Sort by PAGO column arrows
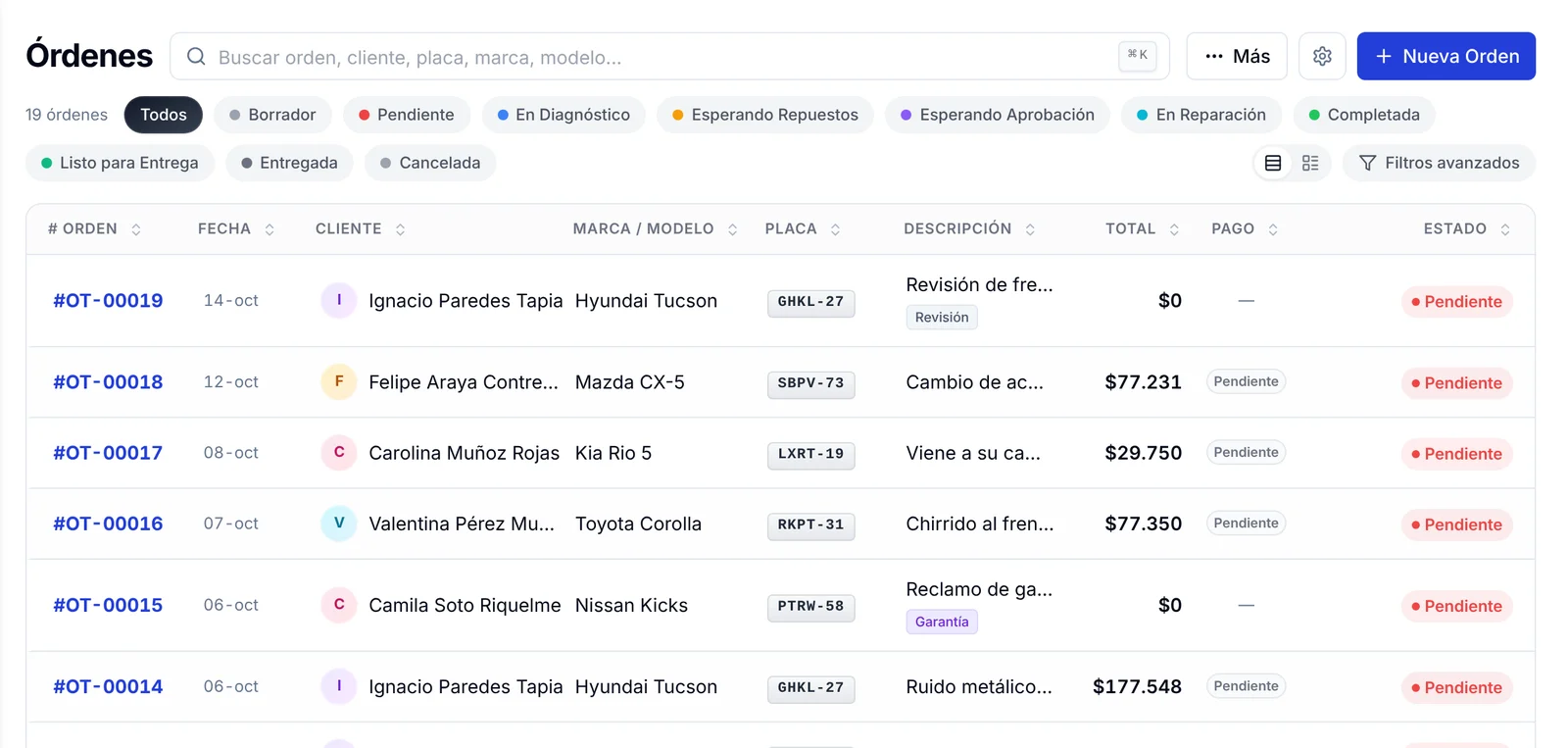 [1273, 229]
